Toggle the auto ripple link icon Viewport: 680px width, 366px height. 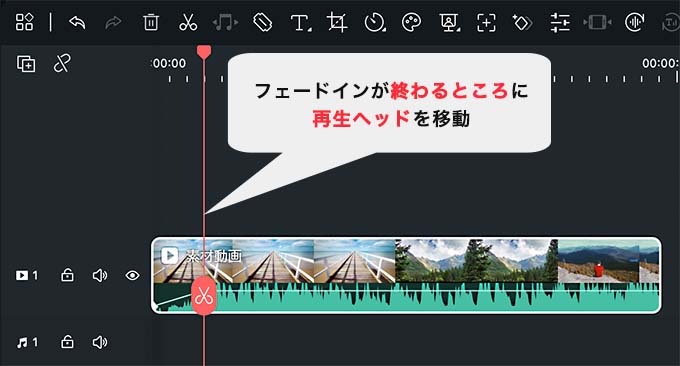[x=62, y=63]
